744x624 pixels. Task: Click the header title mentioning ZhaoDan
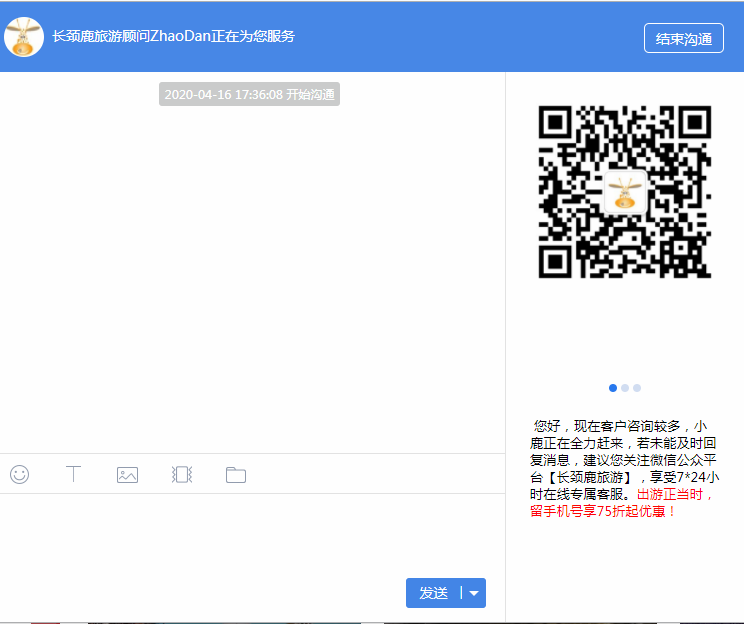(174, 36)
